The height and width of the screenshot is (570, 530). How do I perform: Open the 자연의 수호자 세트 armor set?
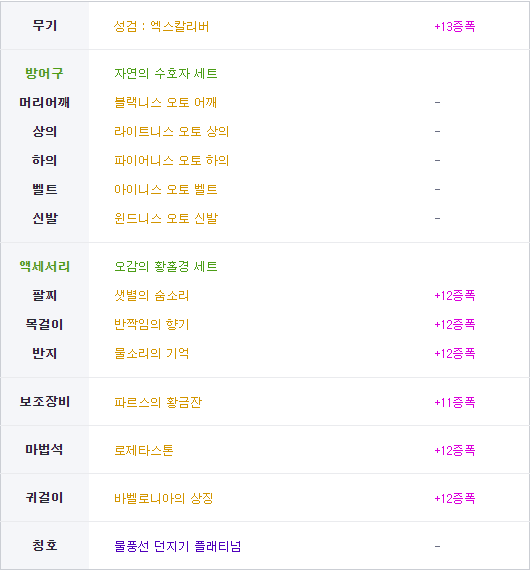click(166, 73)
